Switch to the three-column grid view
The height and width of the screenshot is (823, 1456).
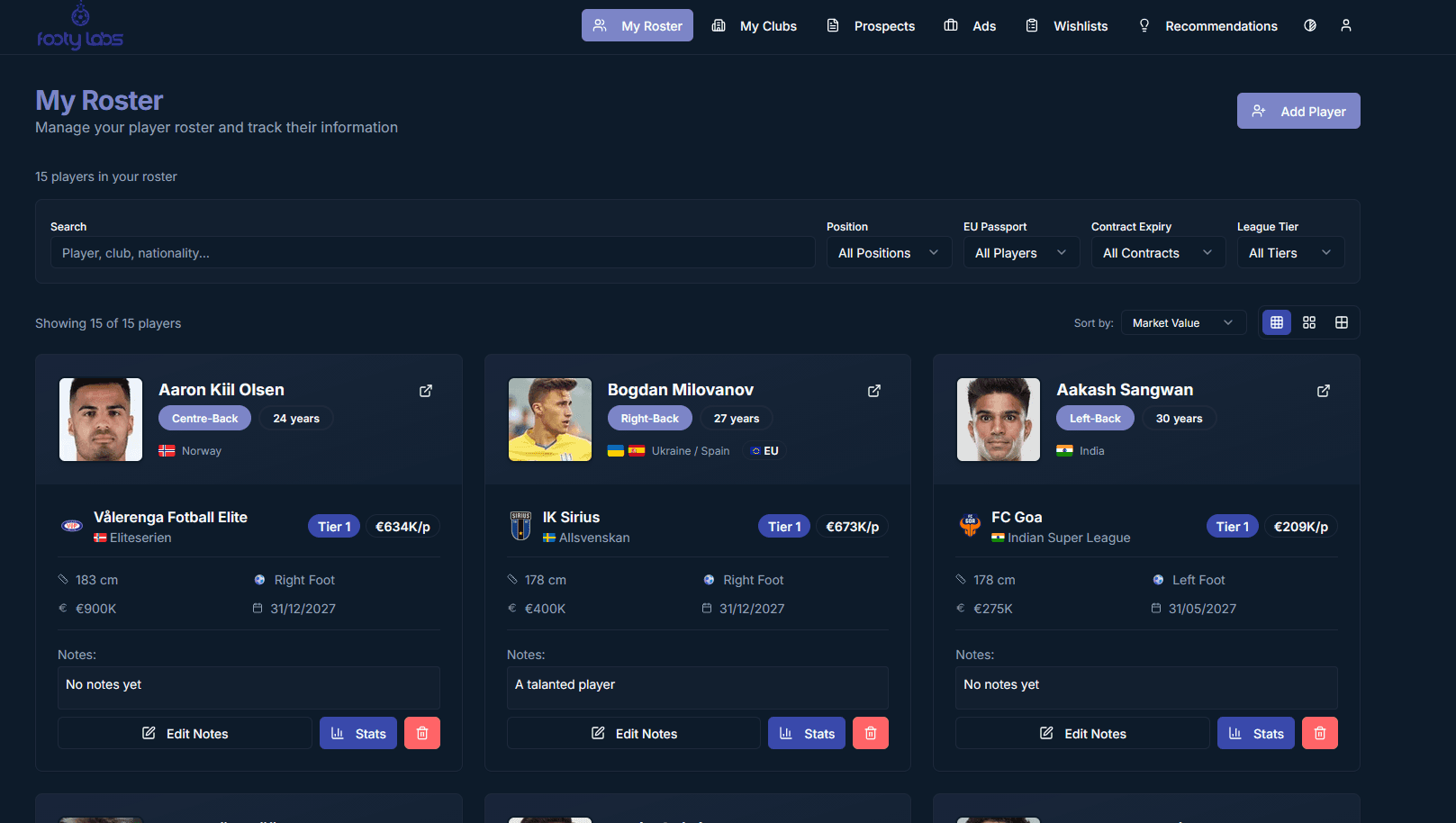pyautogui.click(x=1276, y=322)
